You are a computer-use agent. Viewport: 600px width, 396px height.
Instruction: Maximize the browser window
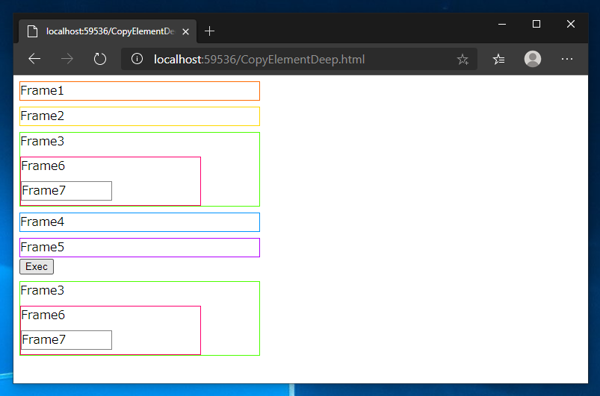pos(536,24)
